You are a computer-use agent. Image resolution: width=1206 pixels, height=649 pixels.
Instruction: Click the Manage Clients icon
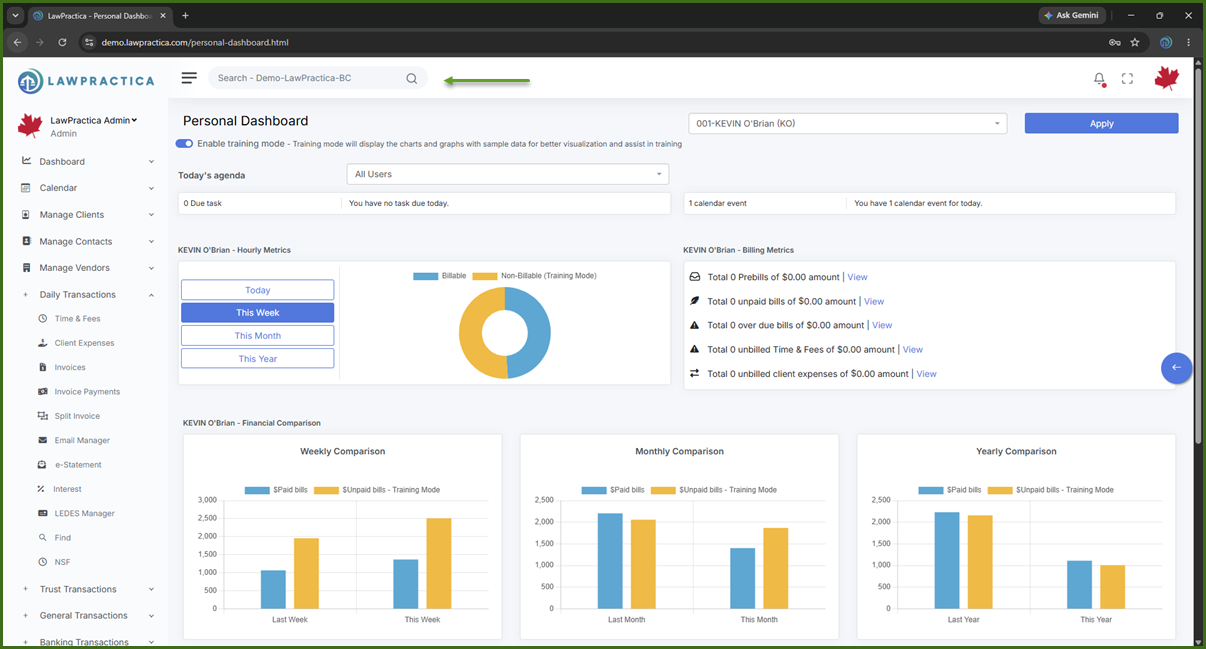pyautogui.click(x=27, y=214)
